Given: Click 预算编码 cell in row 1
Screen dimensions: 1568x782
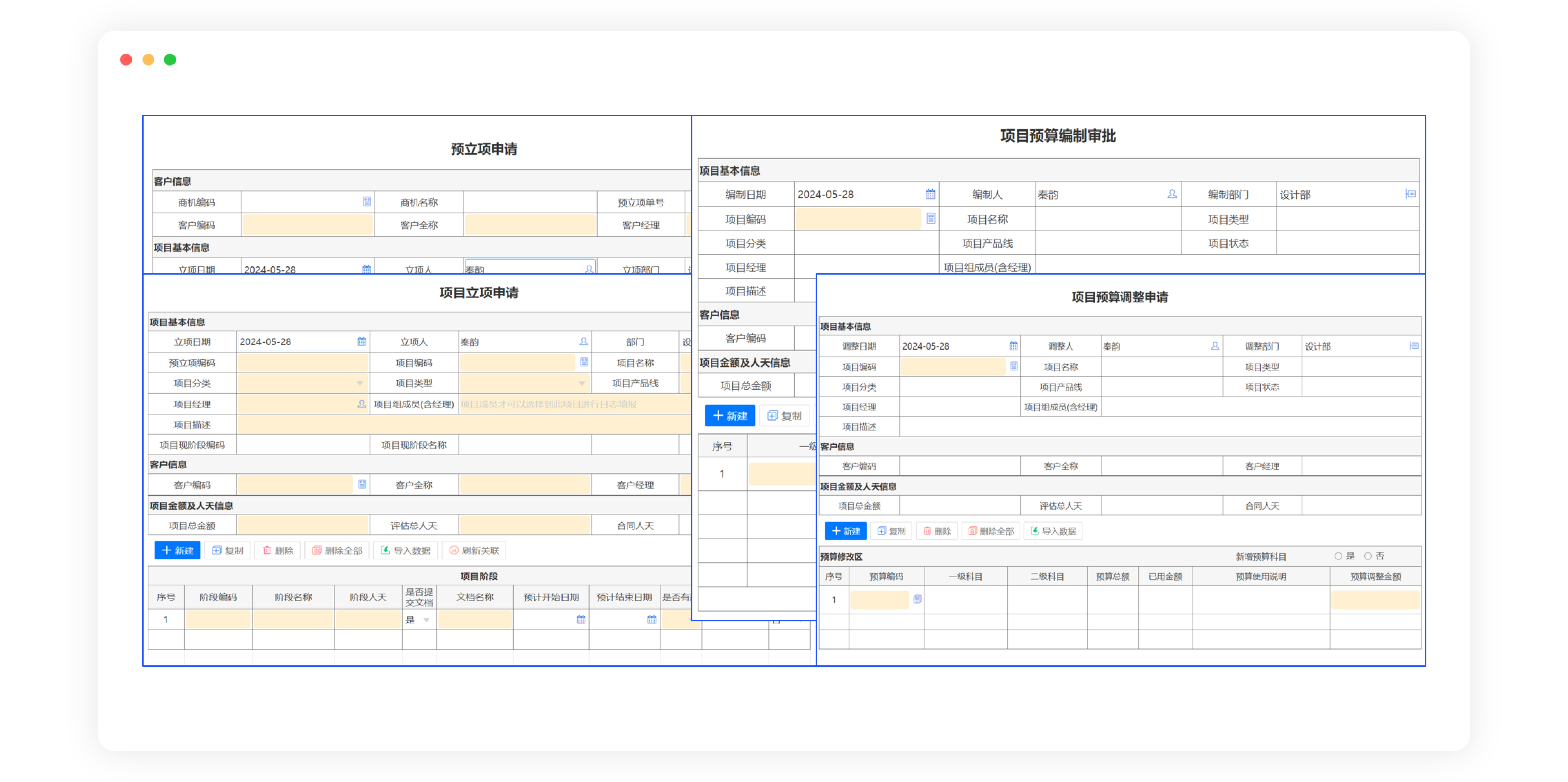Looking at the screenshot, I should point(880,599).
